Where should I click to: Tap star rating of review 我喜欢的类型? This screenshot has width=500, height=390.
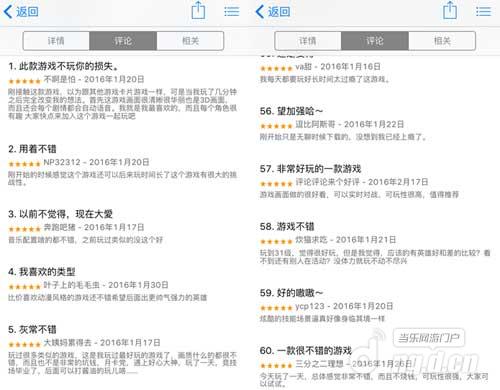pos(24,287)
